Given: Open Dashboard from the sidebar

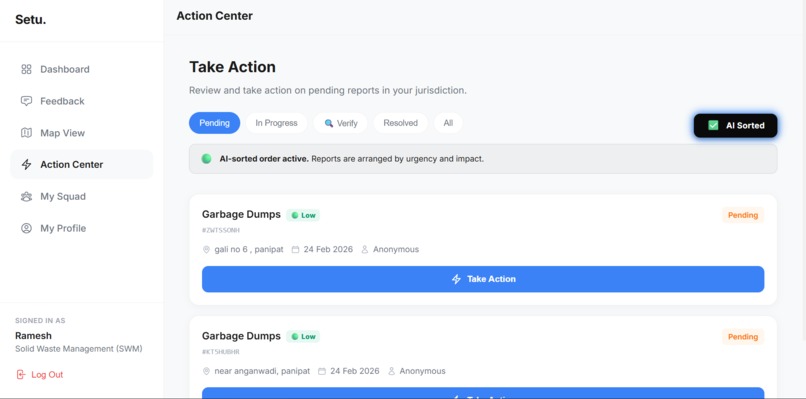Looking at the screenshot, I should [x=82, y=69].
